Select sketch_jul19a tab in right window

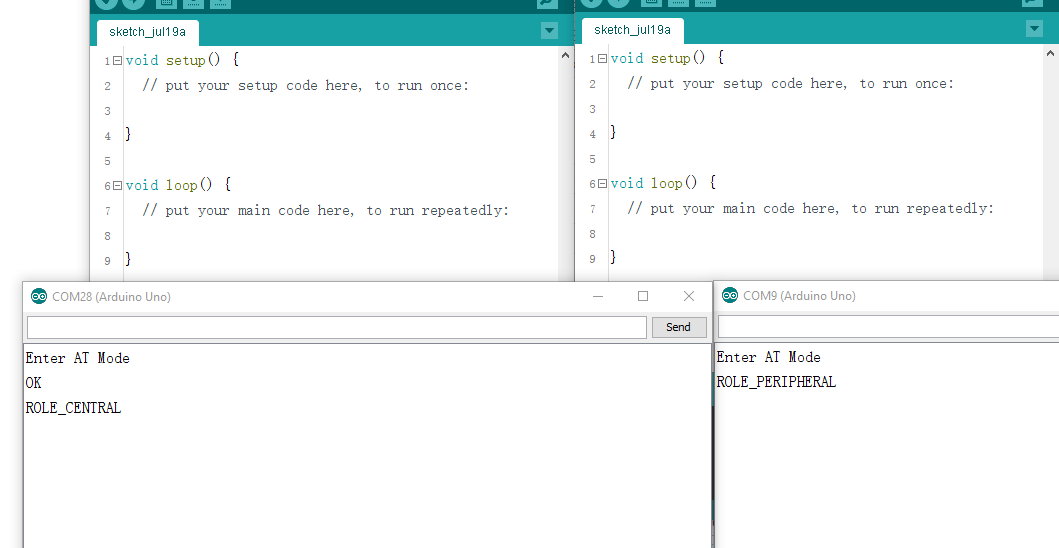632,30
